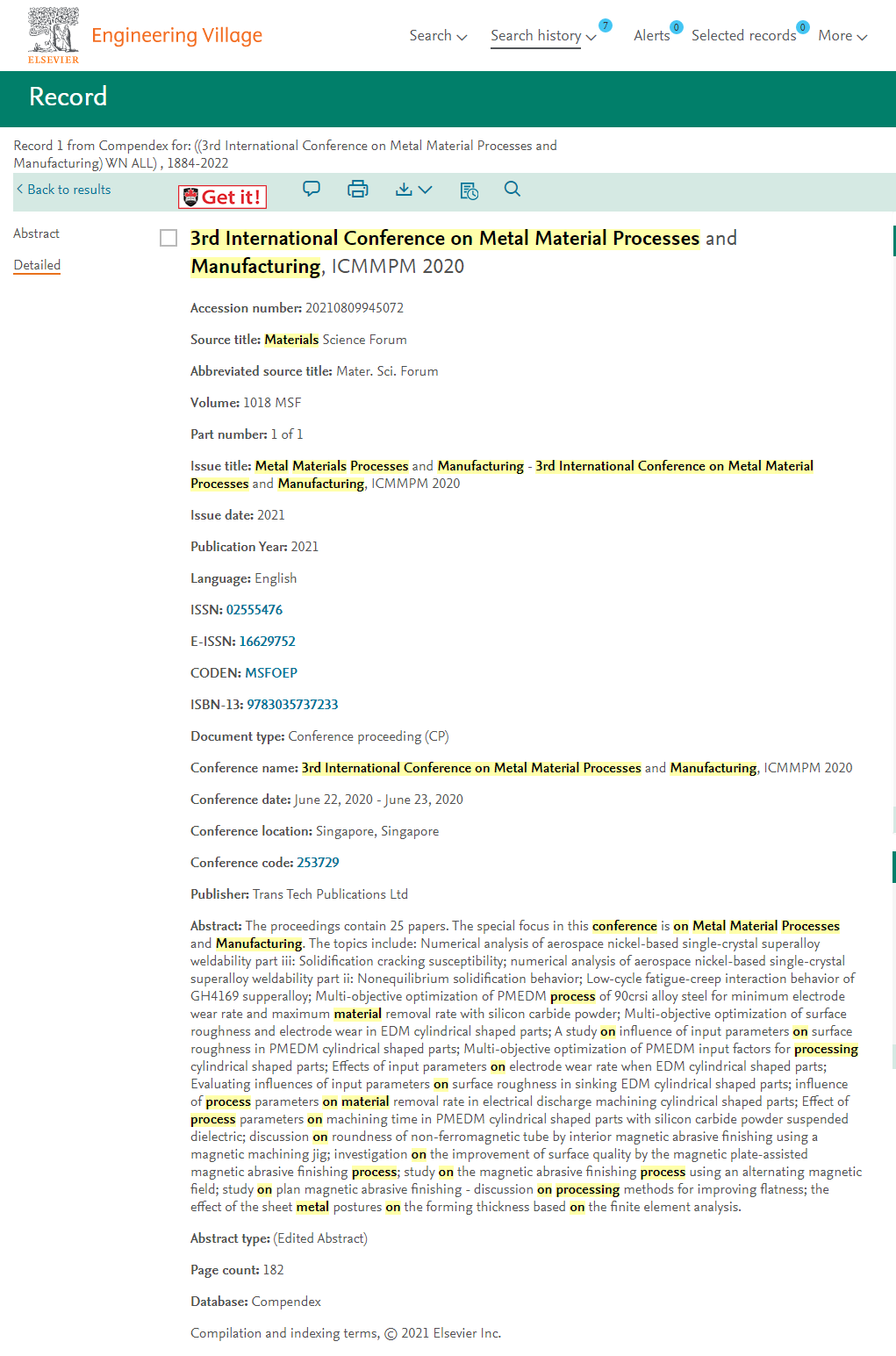
Task: Open the comment speech bubble icon
Action: tap(312, 189)
